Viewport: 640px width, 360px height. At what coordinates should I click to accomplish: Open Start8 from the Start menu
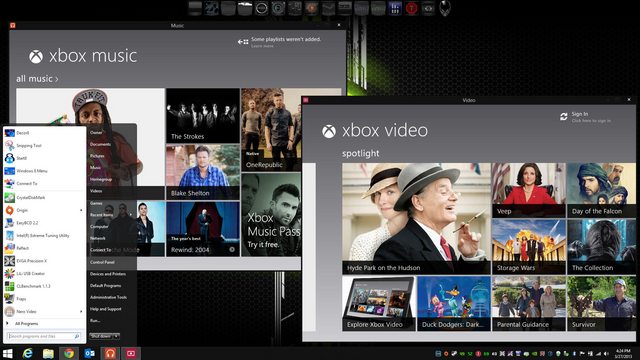[x=44, y=158]
